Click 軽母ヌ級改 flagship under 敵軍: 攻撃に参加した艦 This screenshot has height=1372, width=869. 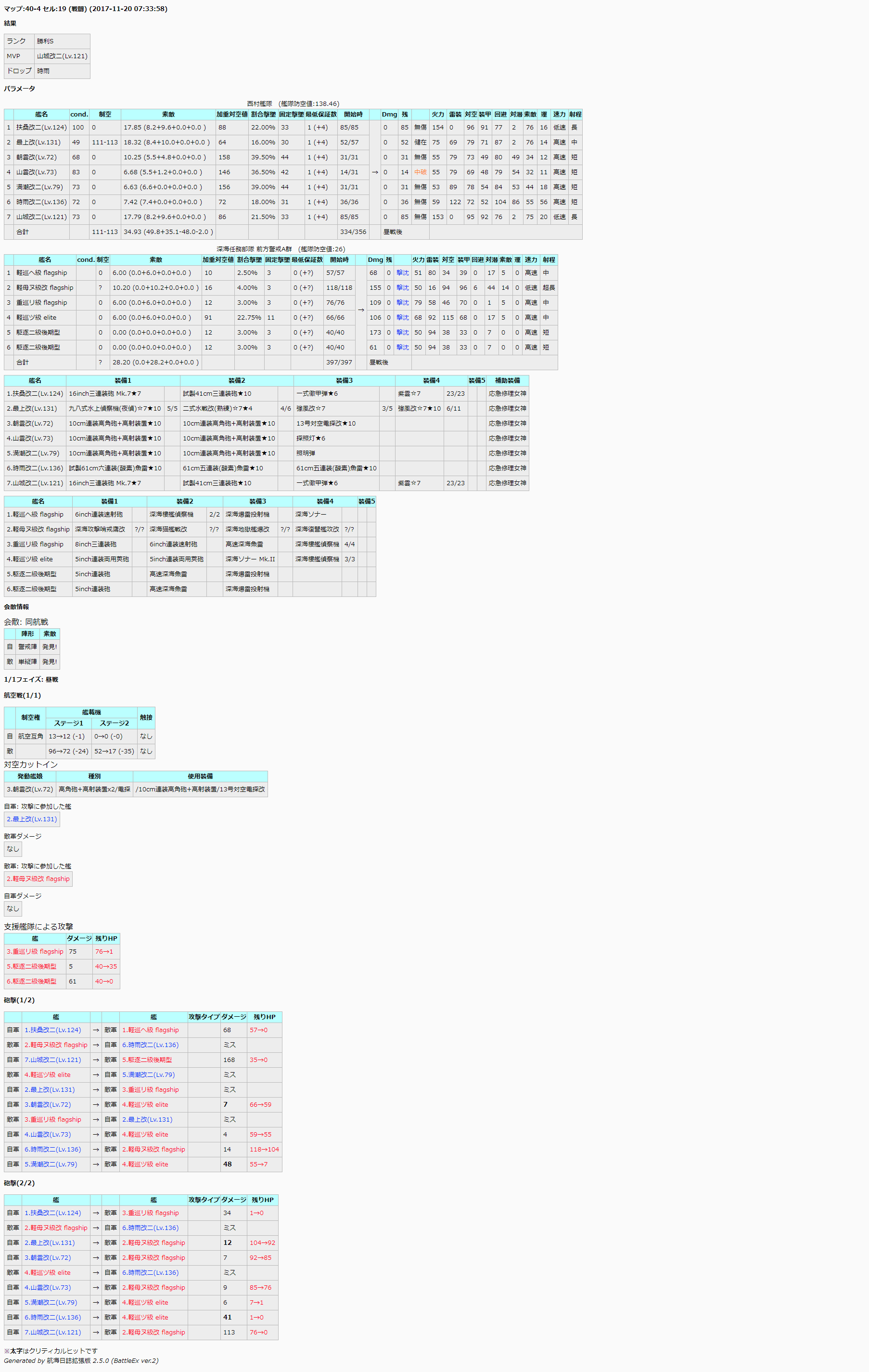coord(38,879)
